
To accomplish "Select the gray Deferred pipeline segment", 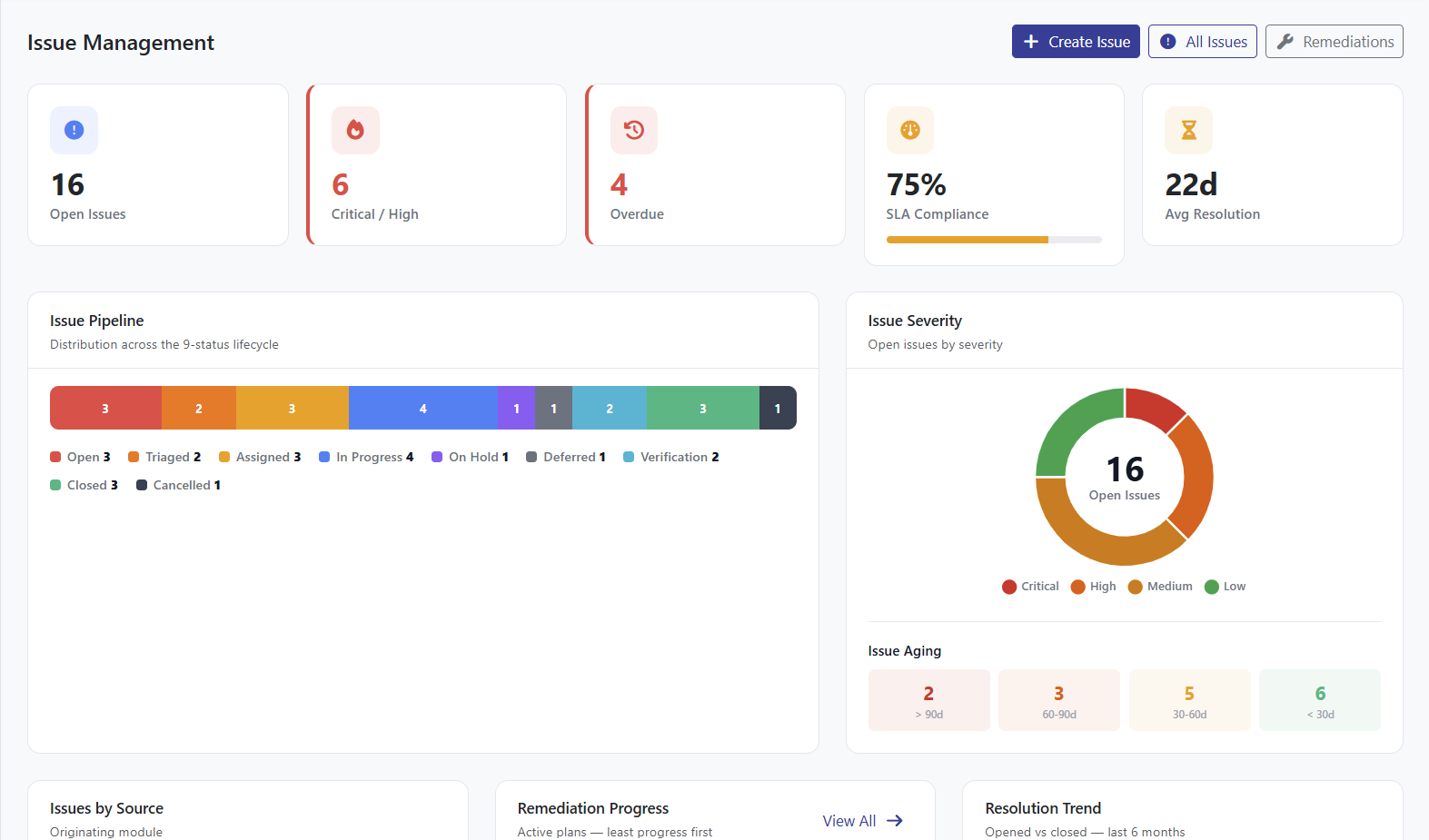I will coord(554,408).
